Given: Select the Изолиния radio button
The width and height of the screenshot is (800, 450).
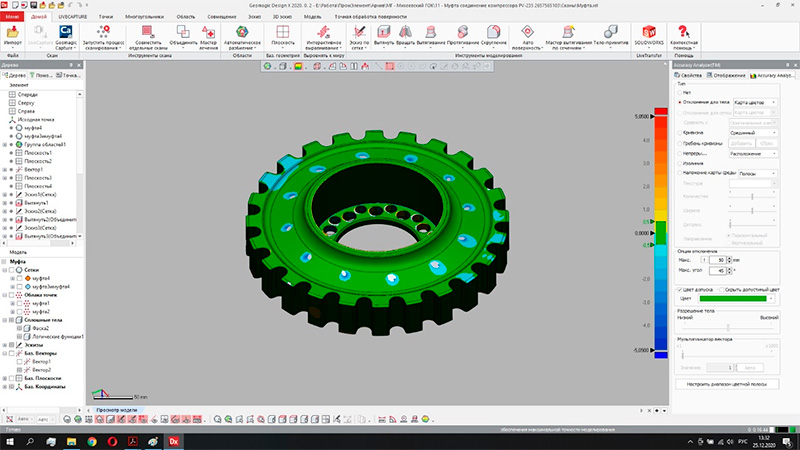Looking at the screenshot, I should tap(680, 163).
